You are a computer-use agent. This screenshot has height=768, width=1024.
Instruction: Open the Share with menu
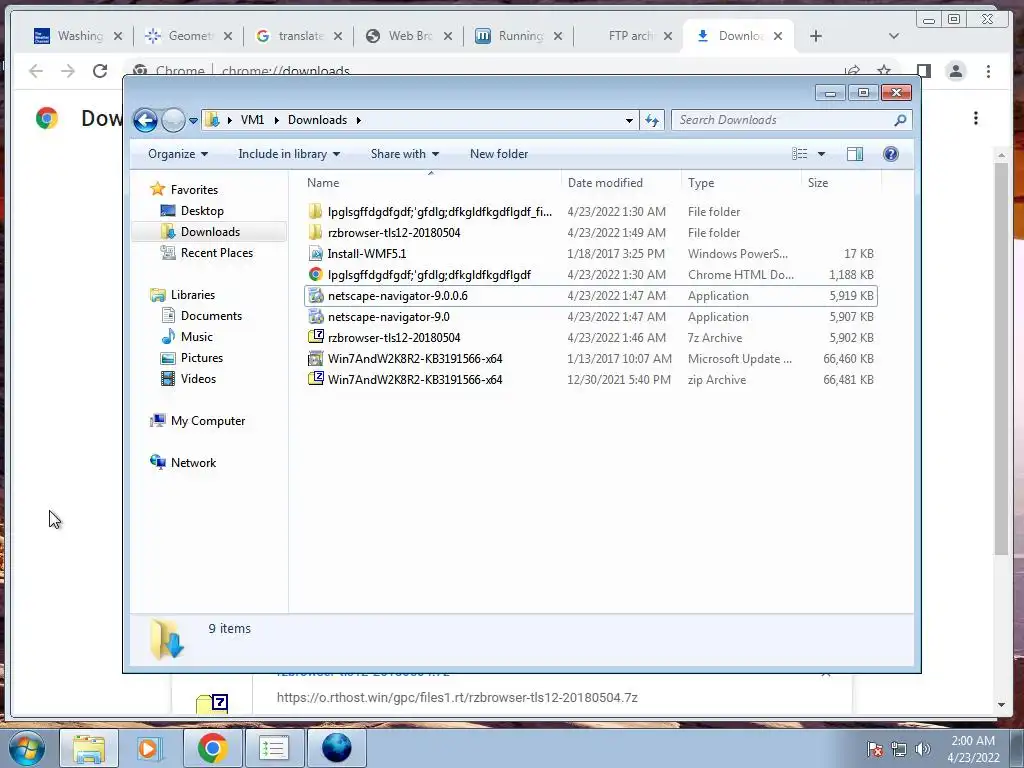tap(404, 154)
